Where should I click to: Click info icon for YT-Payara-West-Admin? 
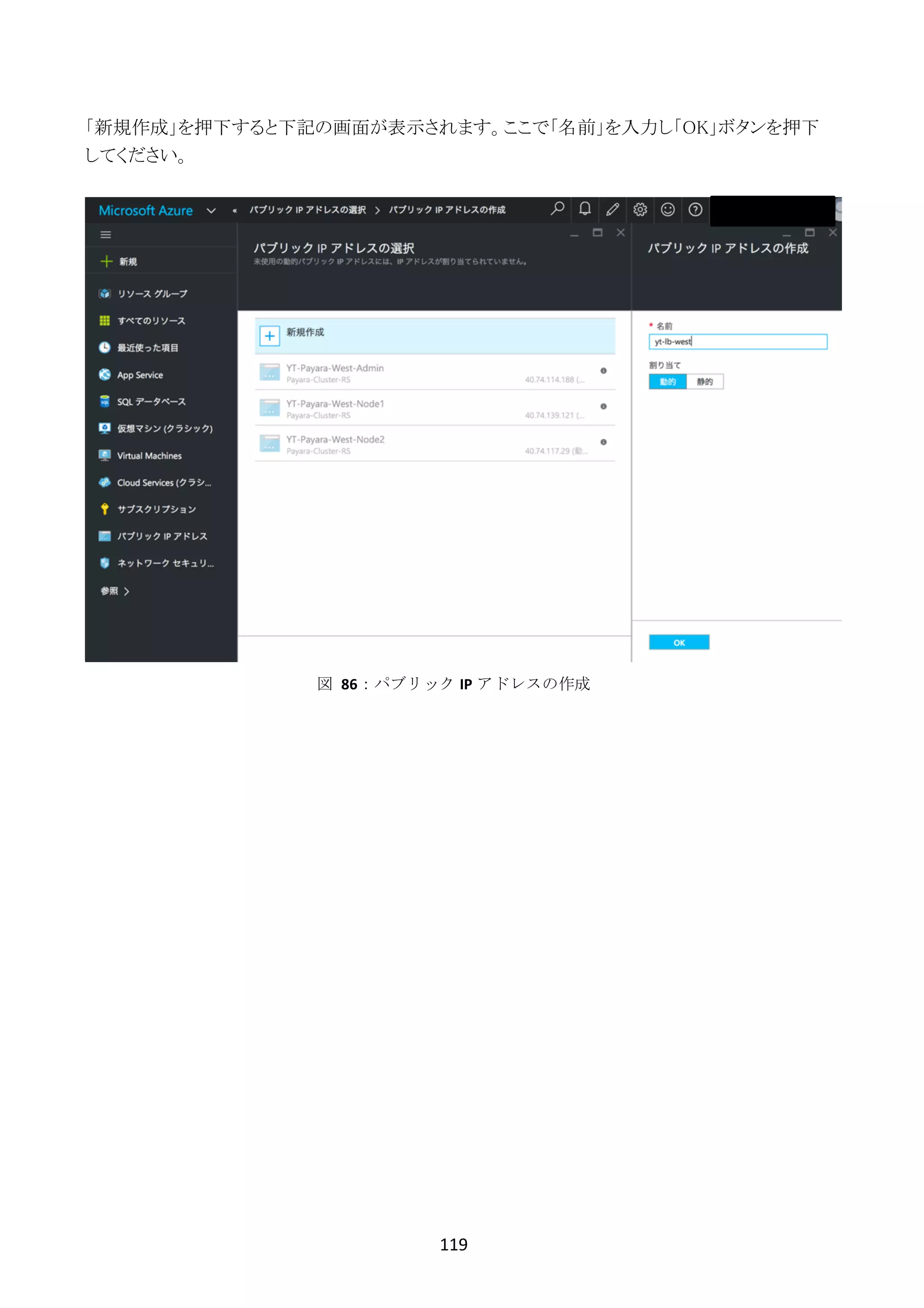(x=604, y=371)
